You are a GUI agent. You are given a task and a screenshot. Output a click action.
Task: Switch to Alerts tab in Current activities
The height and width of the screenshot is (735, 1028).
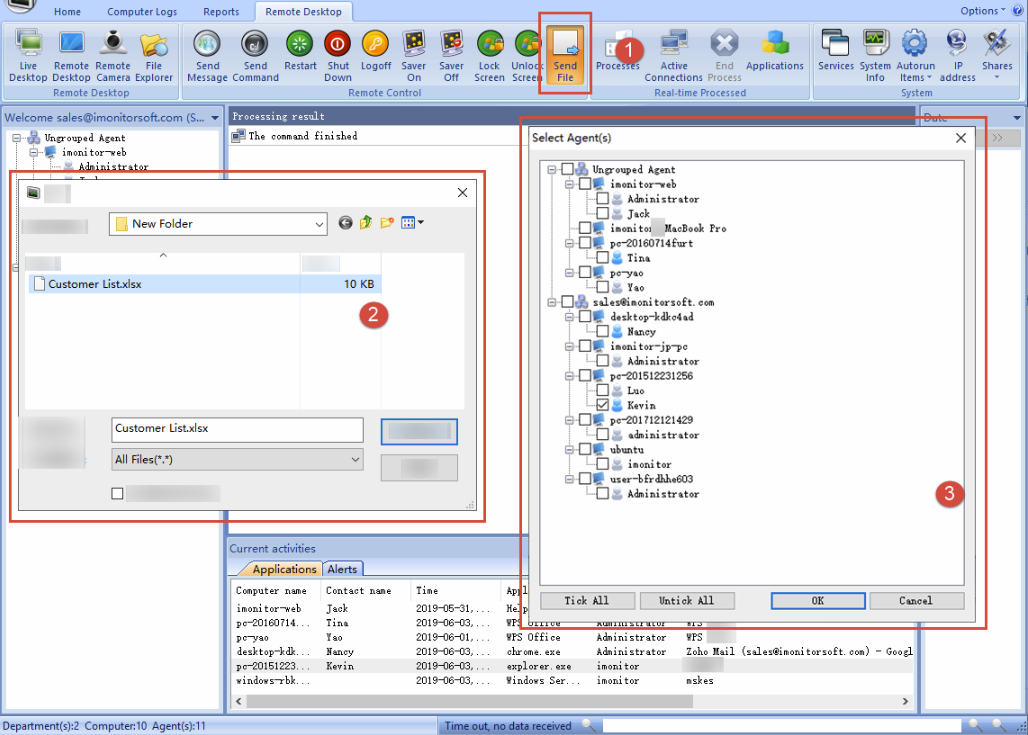click(342, 569)
